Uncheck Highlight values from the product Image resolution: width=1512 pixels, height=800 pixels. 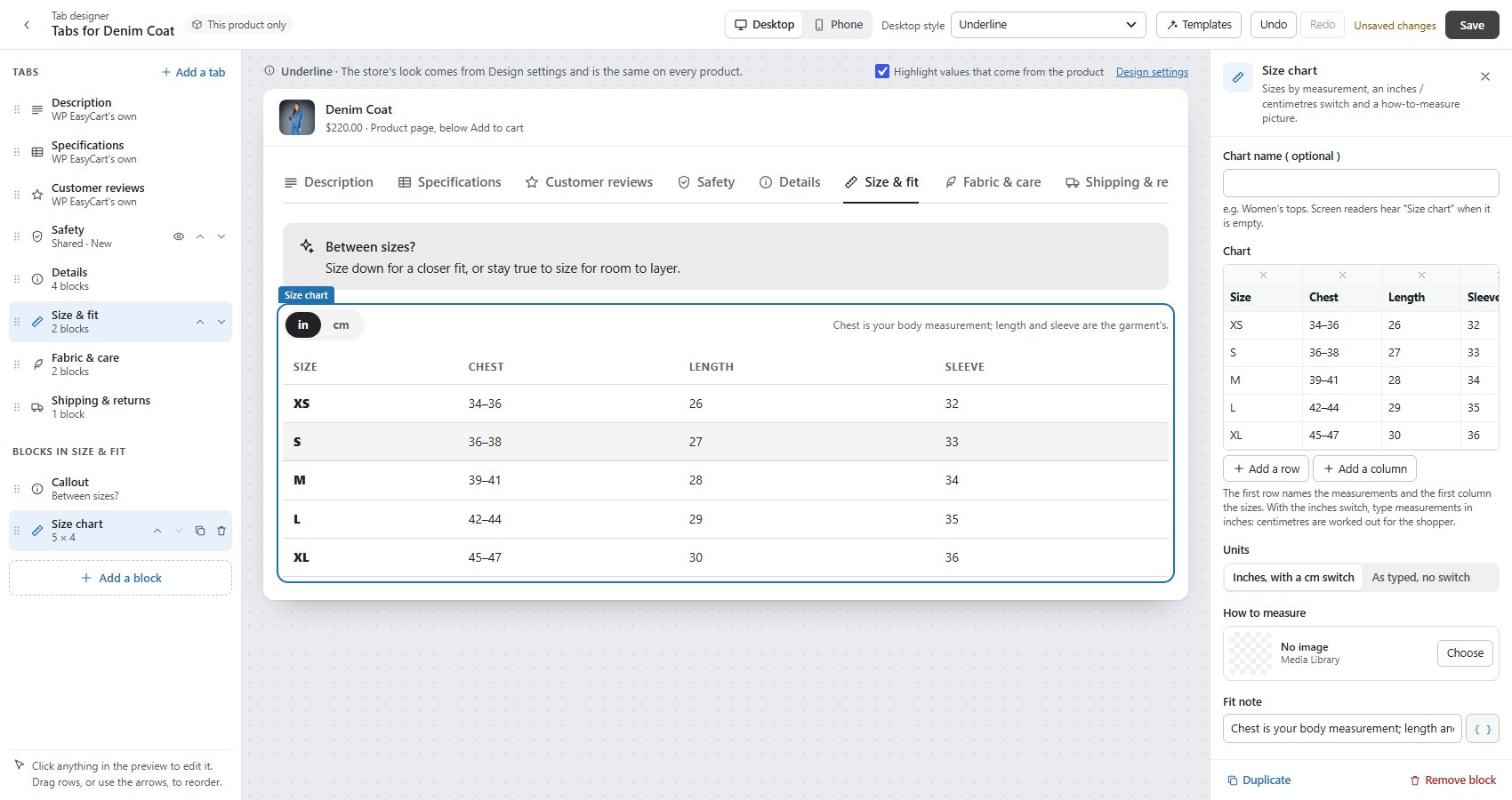click(882, 71)
